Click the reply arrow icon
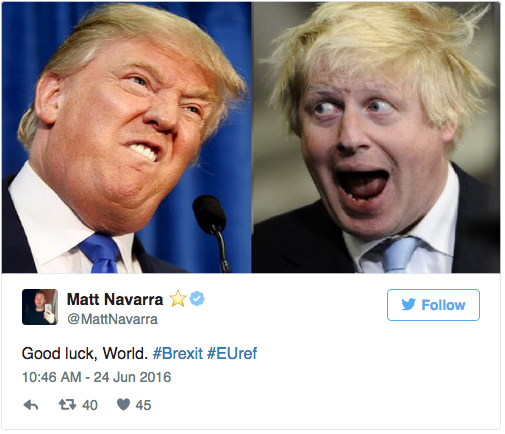This screenshot has height=434, width=505. point(31,405)
